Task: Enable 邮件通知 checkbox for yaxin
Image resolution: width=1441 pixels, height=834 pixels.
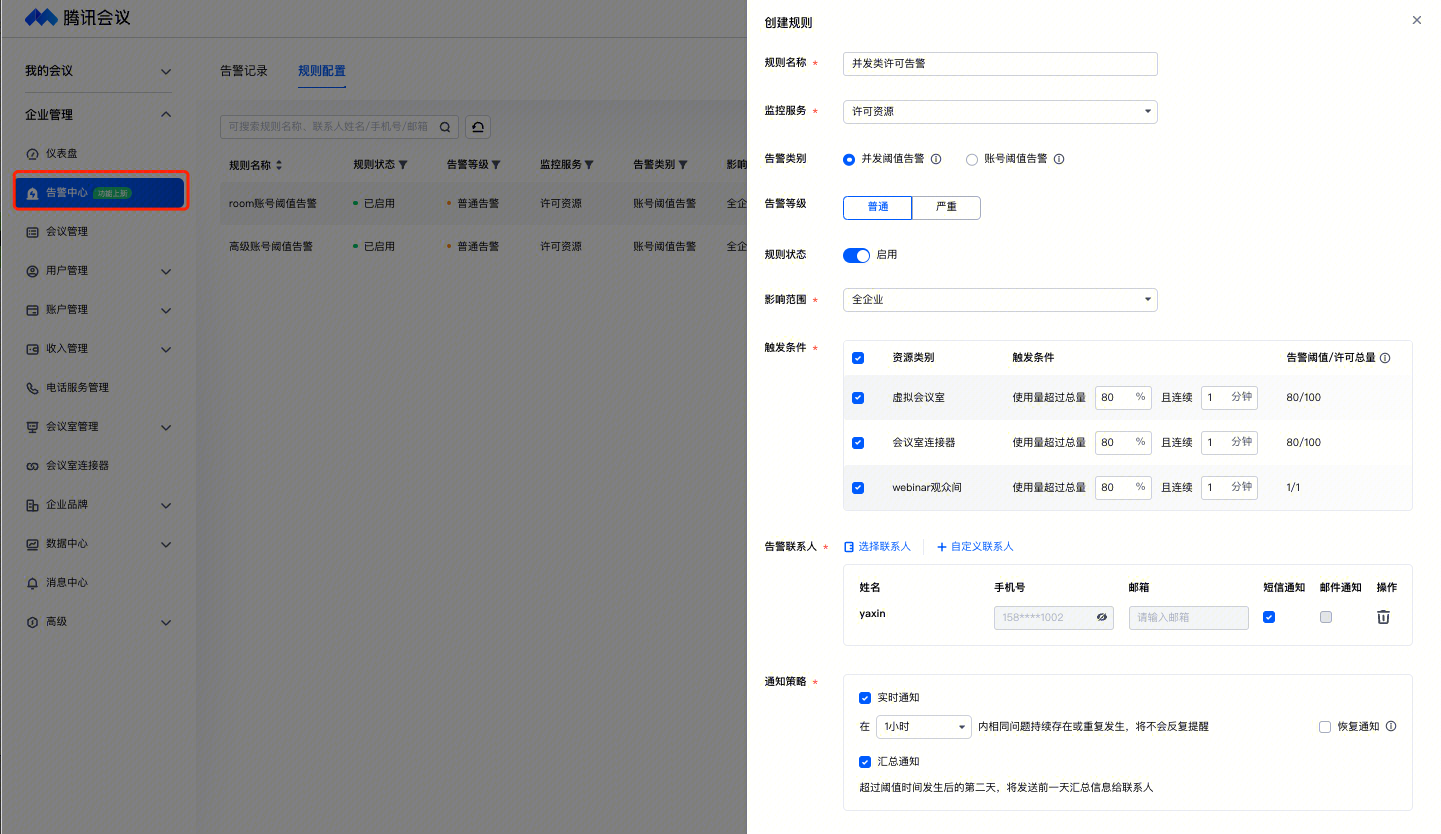Action: (1326, 617)
